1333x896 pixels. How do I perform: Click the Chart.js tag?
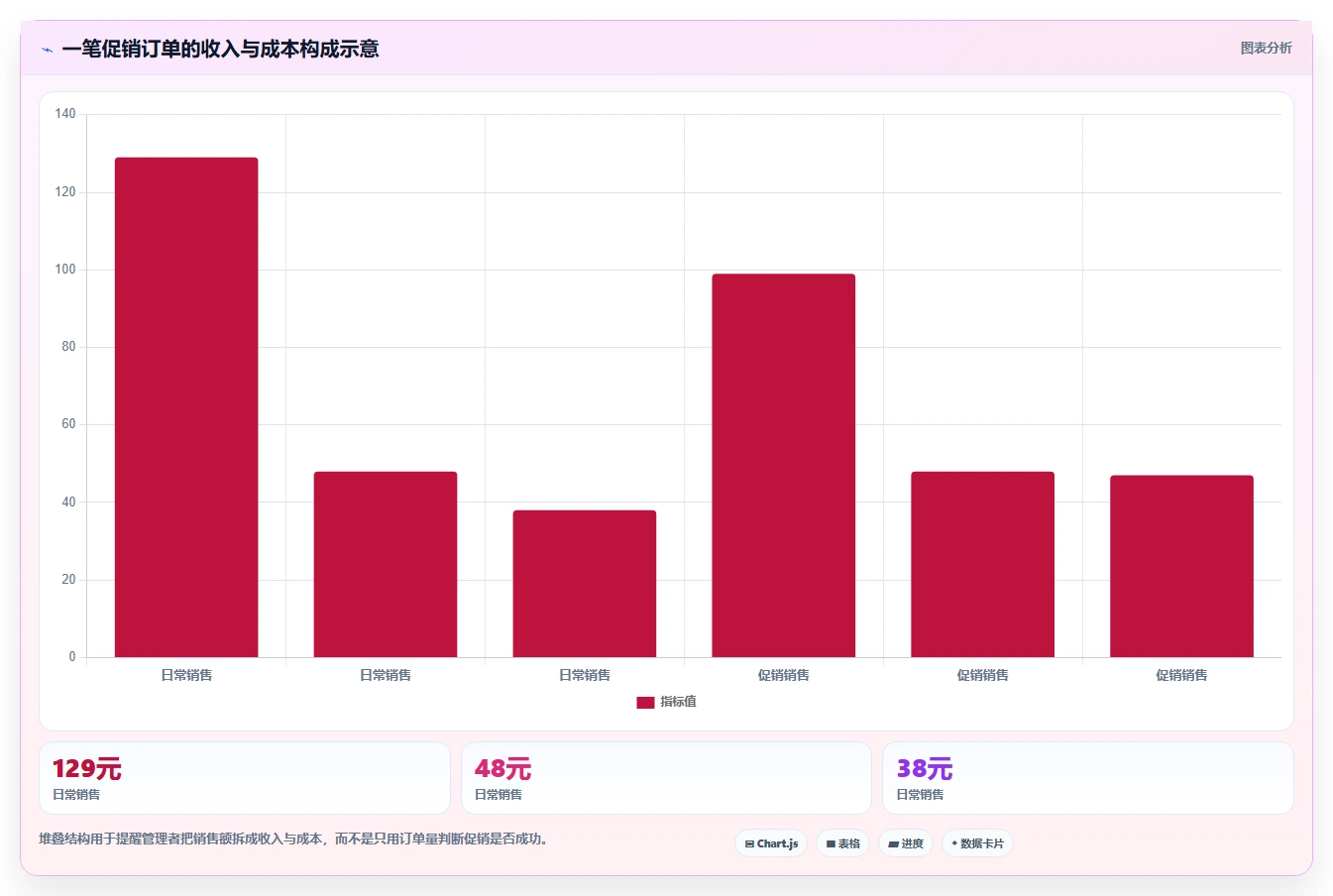(x=771, y=843)
